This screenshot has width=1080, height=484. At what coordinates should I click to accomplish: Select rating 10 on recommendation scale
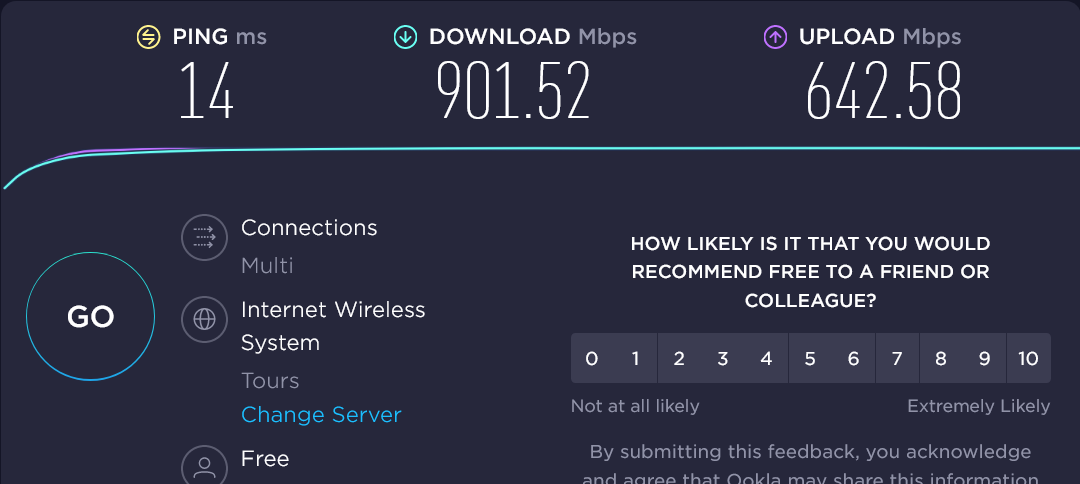pyautogui.click(x=1028, y=359)
